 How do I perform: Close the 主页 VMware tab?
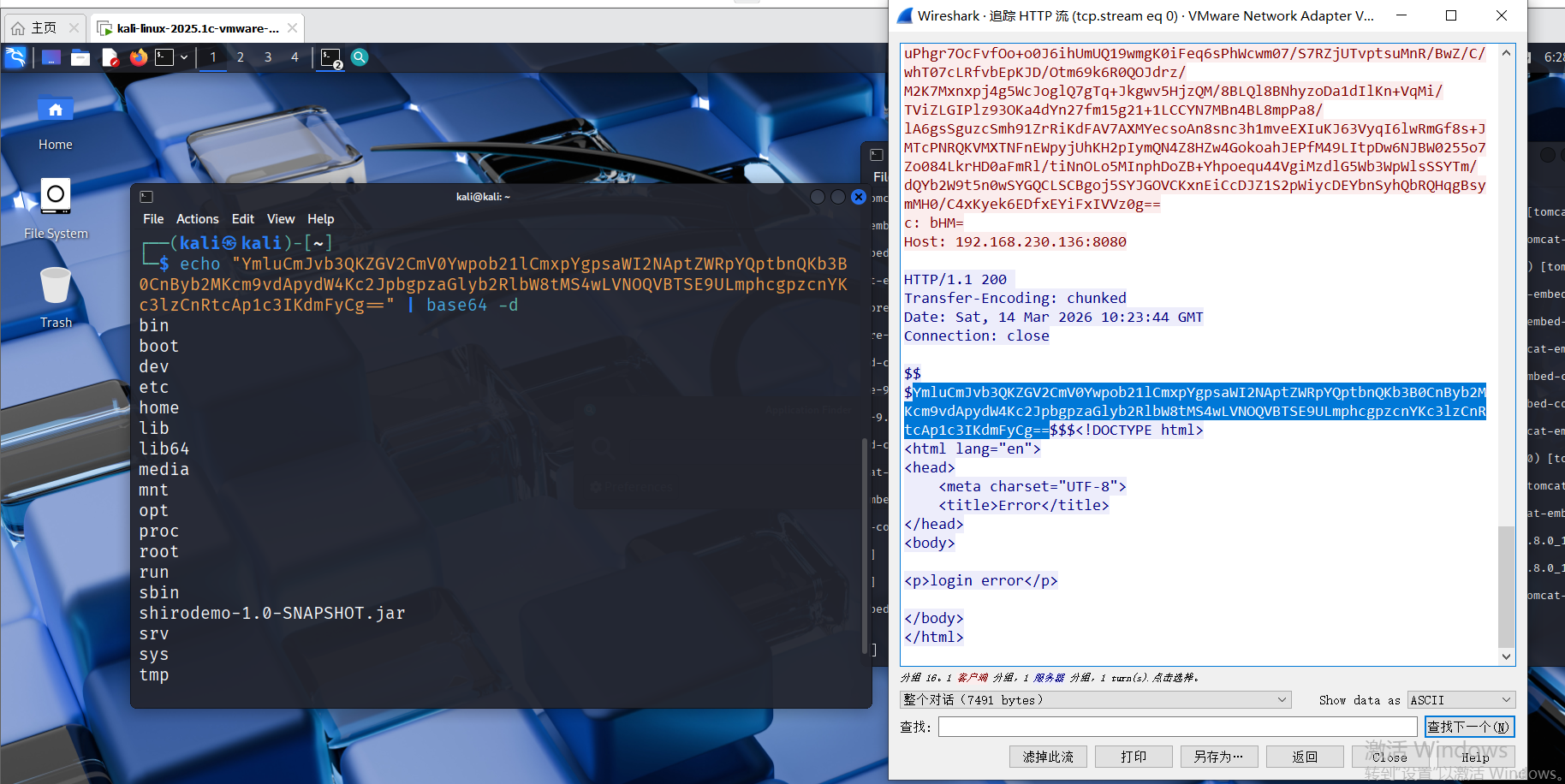click(x=74, y=28)
